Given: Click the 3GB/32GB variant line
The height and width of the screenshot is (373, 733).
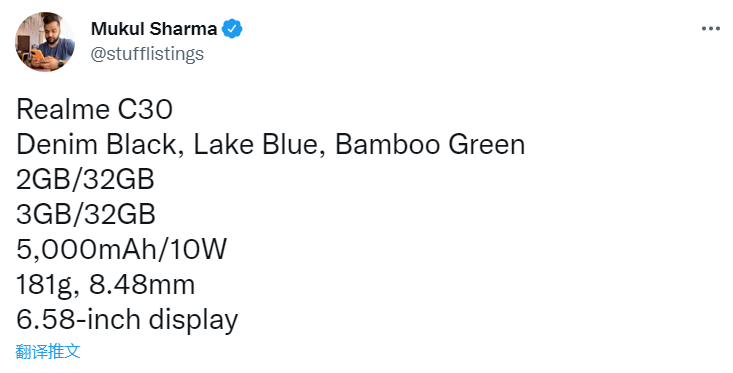Looking at the screenshot, I should 86,215.
